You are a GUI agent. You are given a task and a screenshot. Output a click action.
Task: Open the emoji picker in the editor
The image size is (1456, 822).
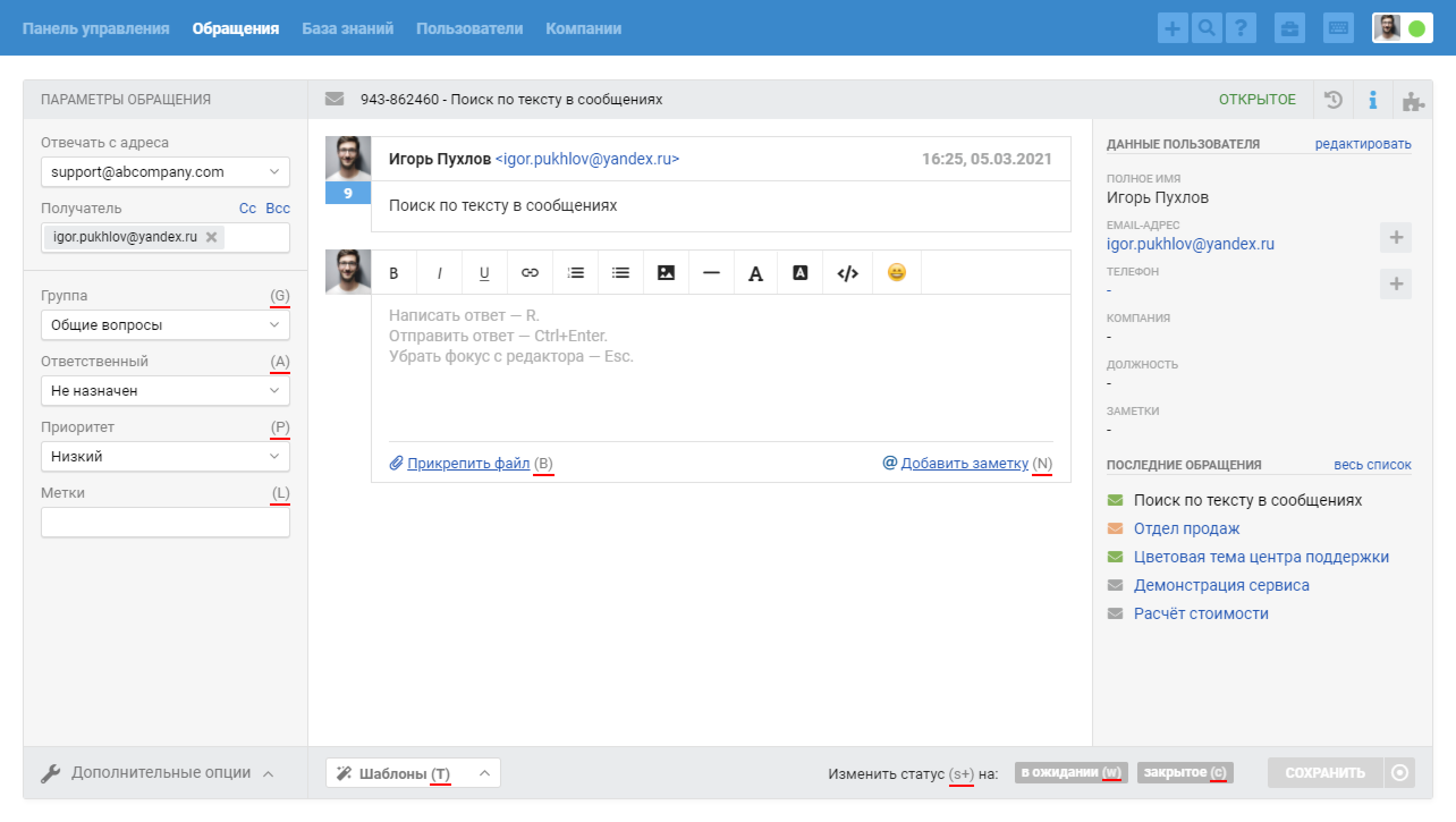point(896,273)
